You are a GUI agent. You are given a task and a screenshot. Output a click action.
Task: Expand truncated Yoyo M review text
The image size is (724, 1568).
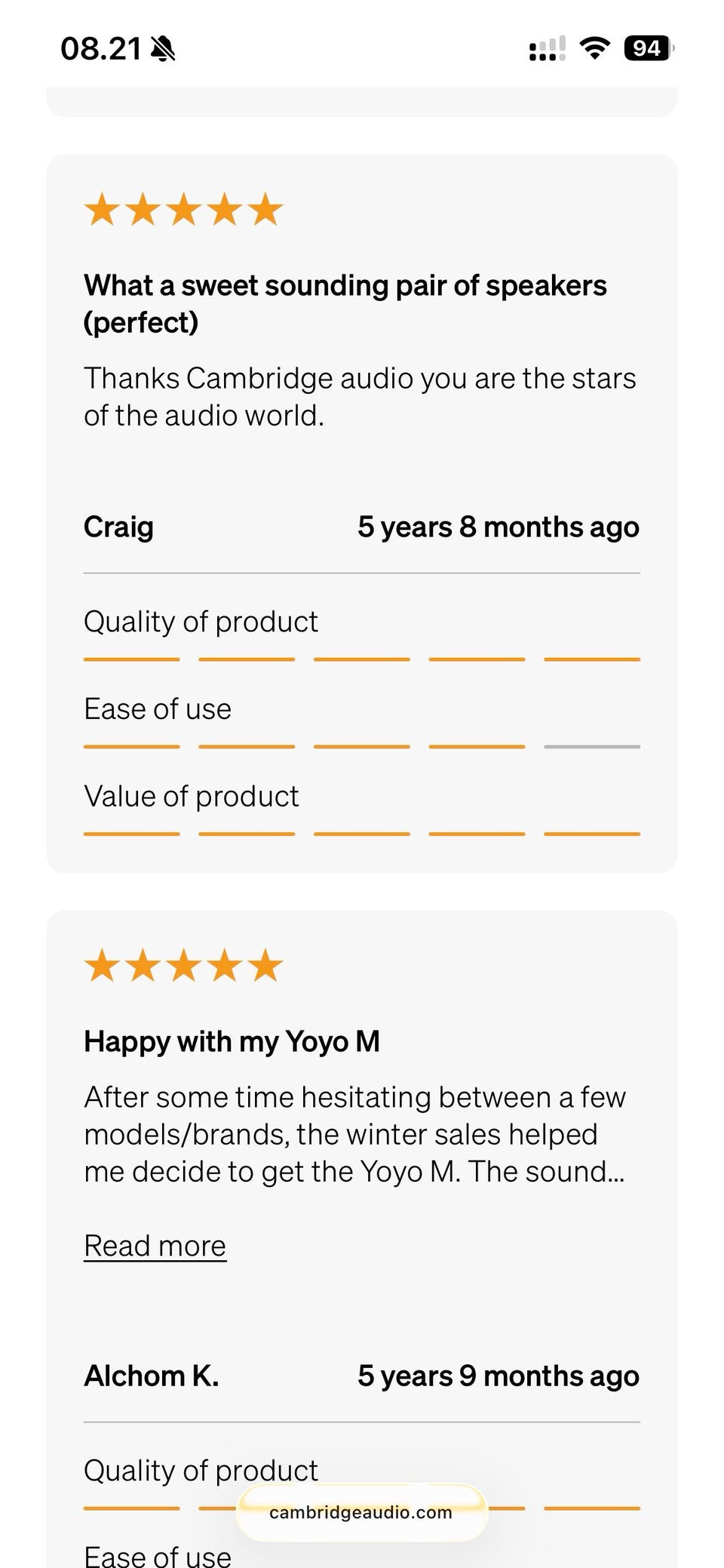354,1134
